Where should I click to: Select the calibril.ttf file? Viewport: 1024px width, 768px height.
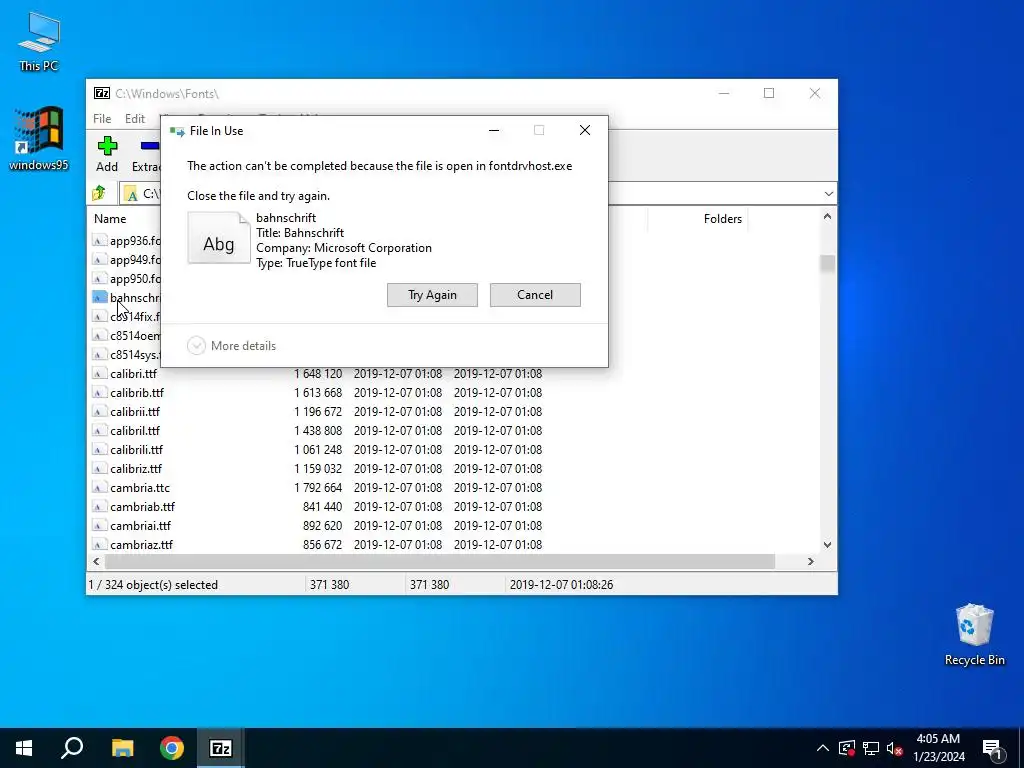[135, 430]
